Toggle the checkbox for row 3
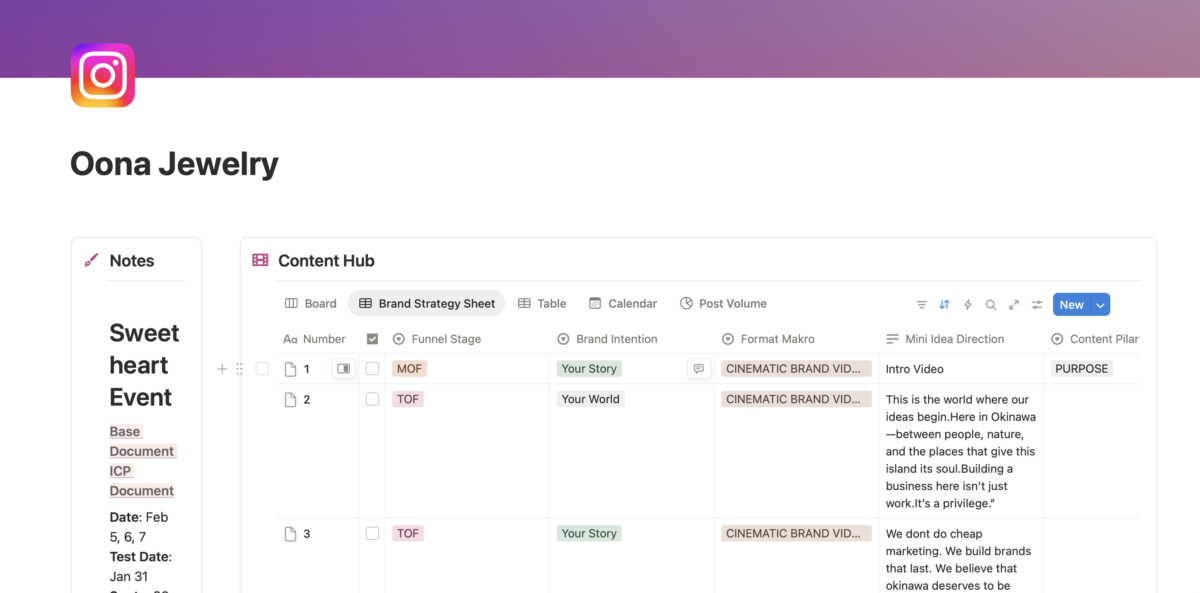 point(372,534)
